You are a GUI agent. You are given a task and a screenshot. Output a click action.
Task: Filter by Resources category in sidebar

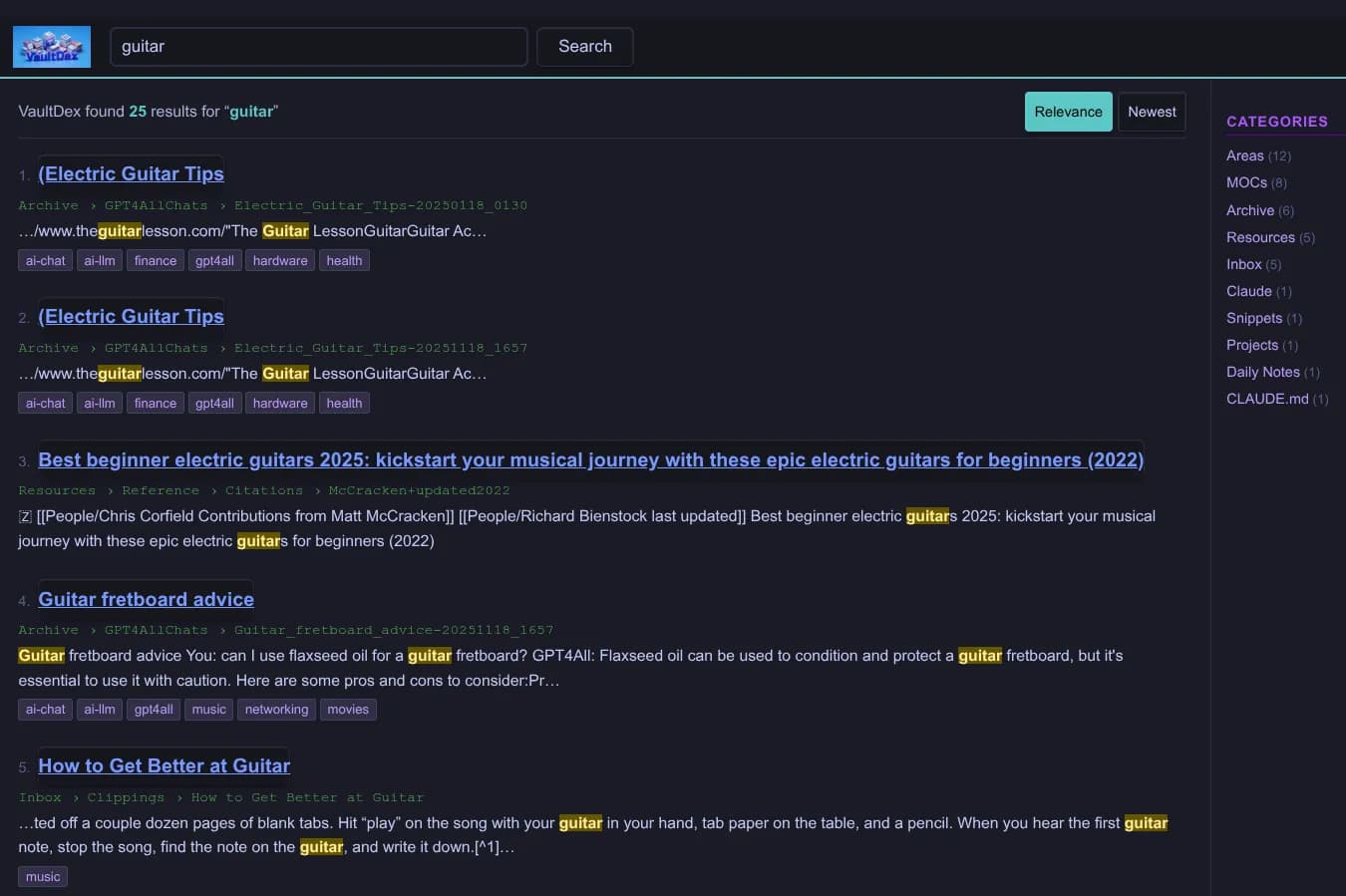(1270, 237)
